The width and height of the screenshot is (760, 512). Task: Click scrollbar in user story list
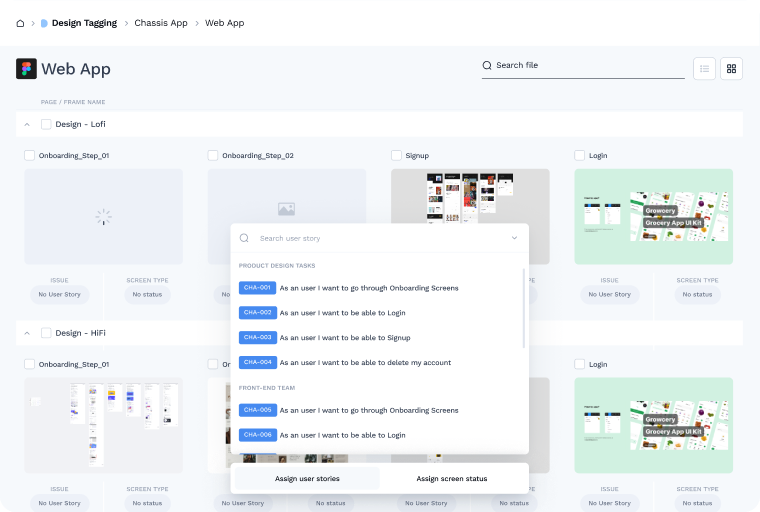coord(523,308)
